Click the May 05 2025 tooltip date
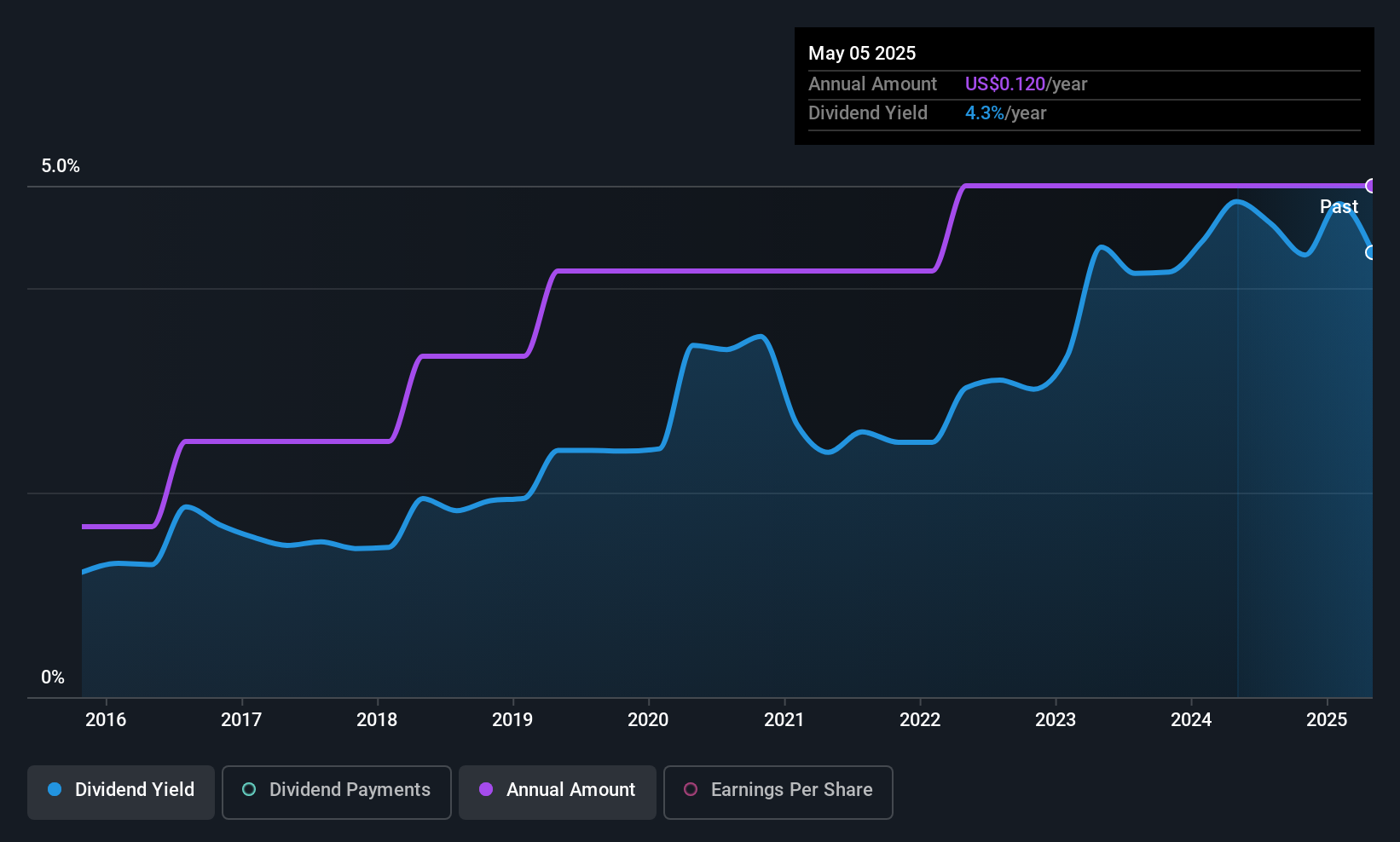This screenshot has height=842, width=1400. click(x=862, y=53)
